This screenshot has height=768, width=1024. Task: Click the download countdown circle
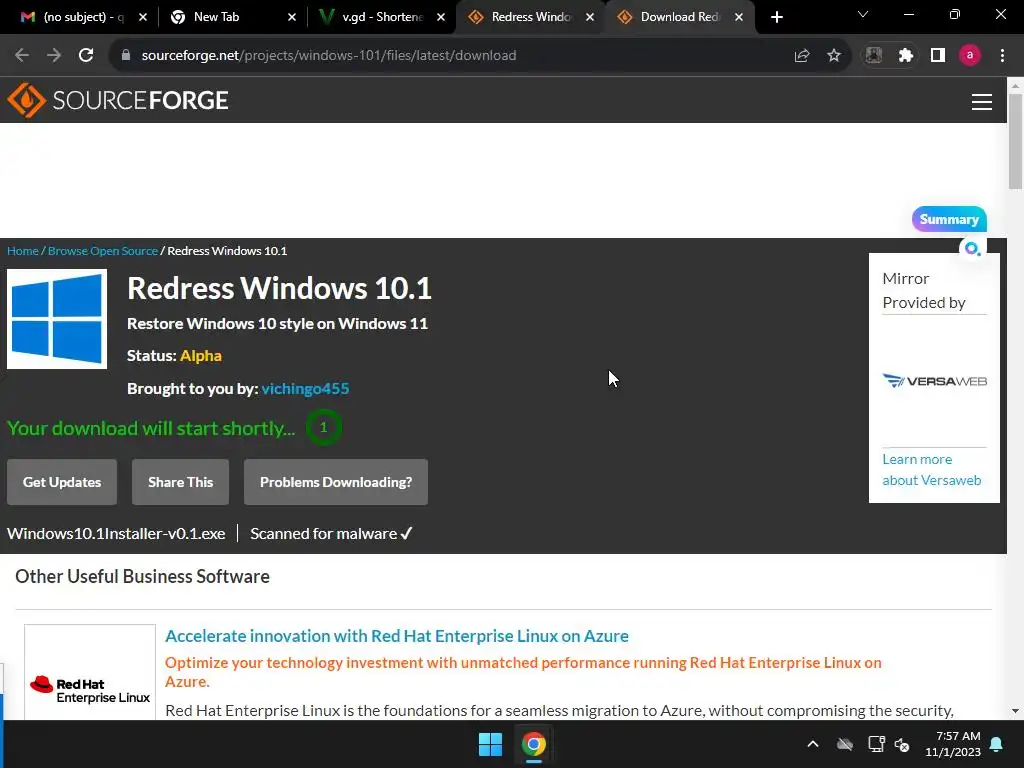[x=323, y=427]
